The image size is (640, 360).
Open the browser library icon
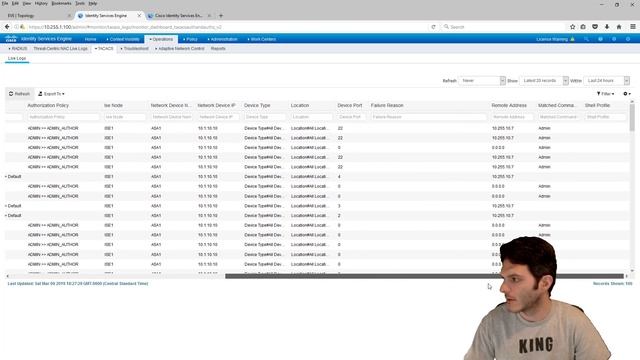tap(583, 27)
